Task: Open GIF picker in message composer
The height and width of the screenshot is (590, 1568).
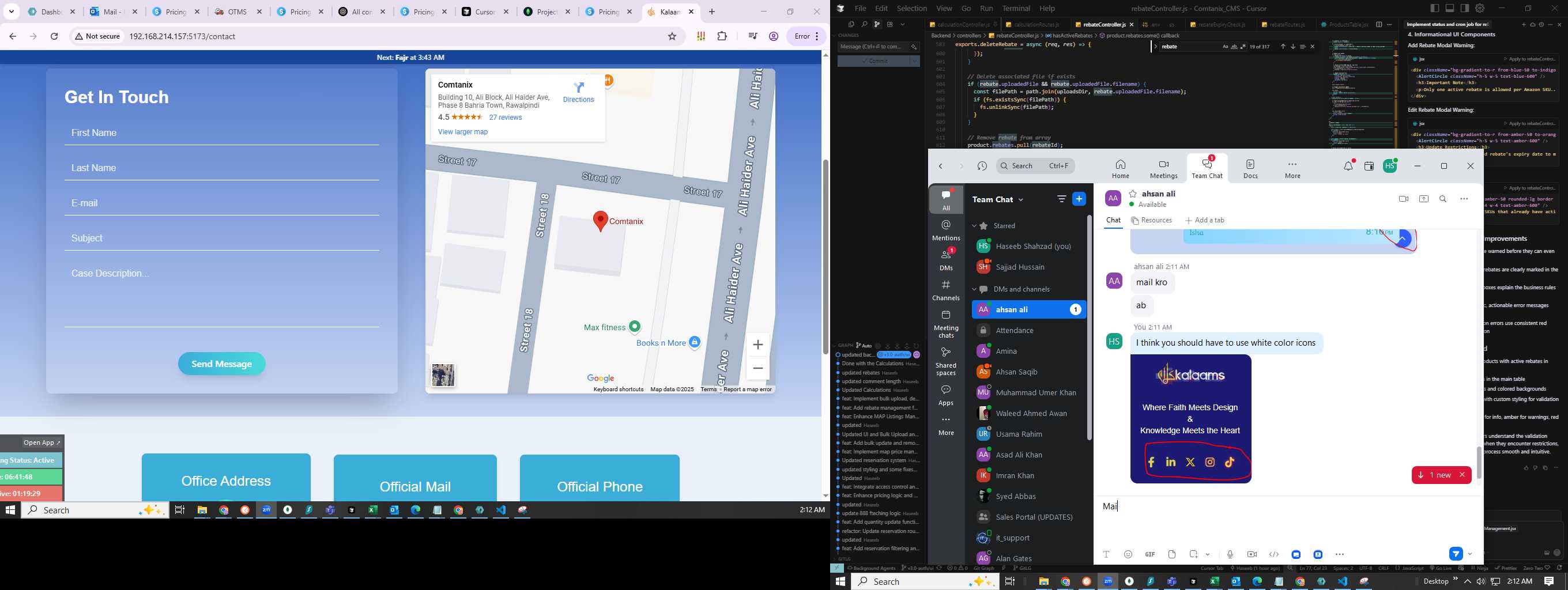Action: point(1150,554)
